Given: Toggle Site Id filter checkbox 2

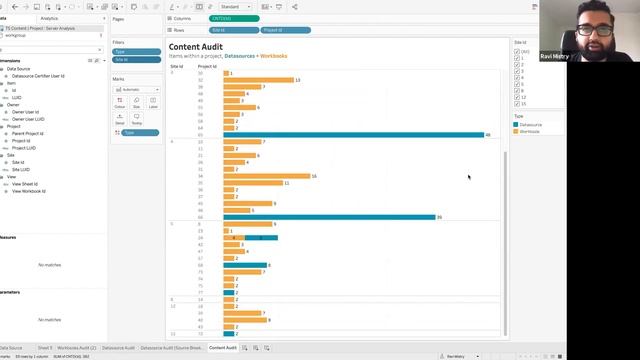Looking at the screenshot, I should click(517, 65).
